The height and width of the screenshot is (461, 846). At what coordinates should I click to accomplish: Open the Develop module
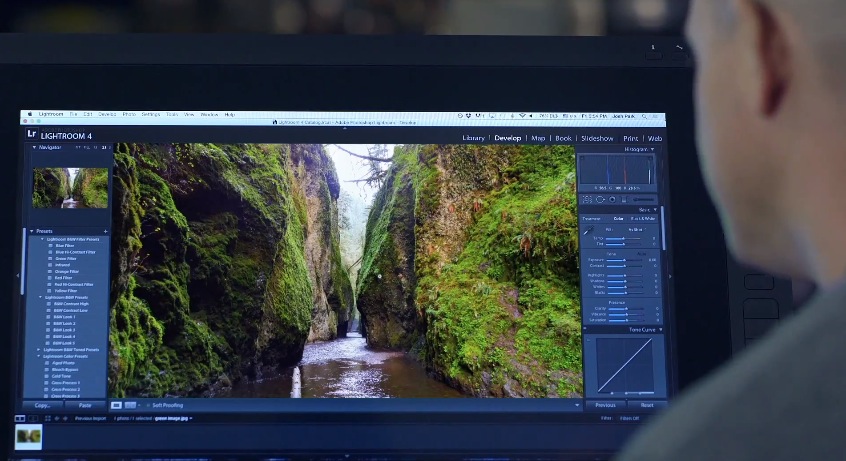click(508, 138)
